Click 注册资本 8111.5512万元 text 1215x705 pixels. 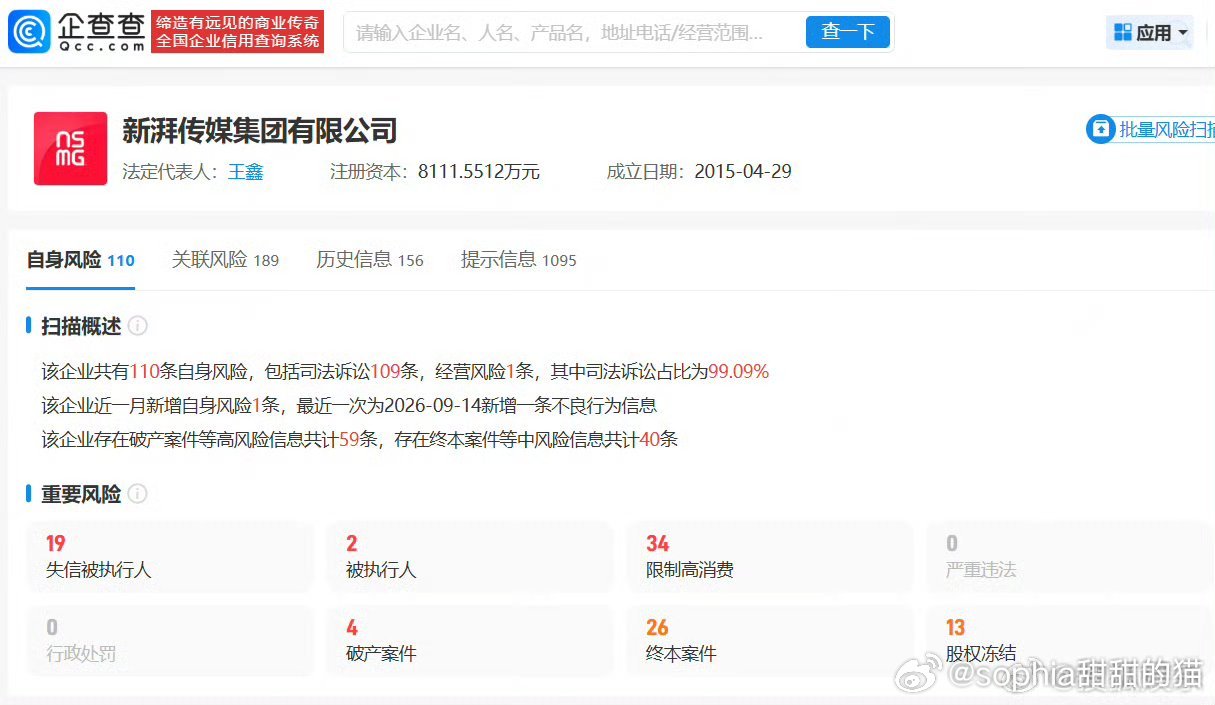pos(435,172)
